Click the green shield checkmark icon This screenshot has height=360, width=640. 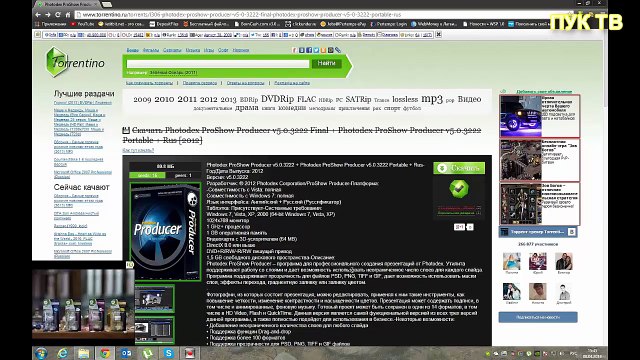pos(459,189)
